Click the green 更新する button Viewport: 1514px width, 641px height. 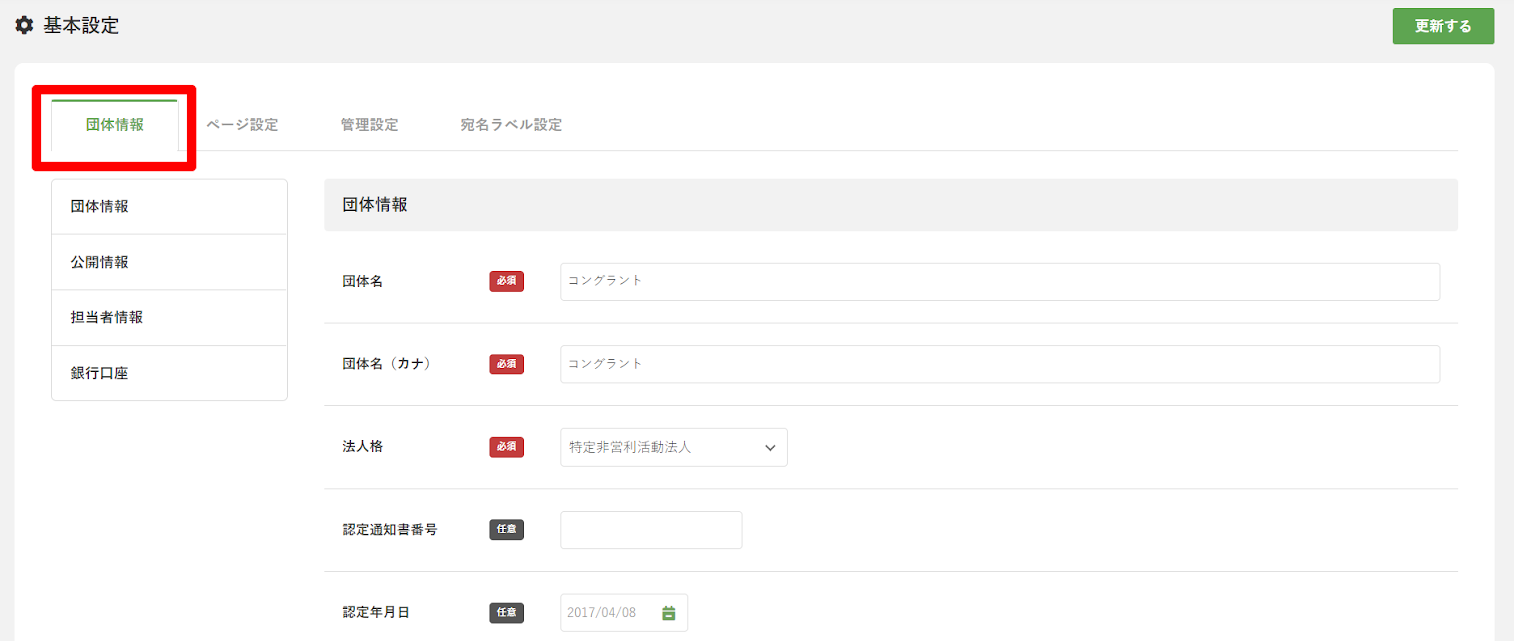tap(1443, 26)
